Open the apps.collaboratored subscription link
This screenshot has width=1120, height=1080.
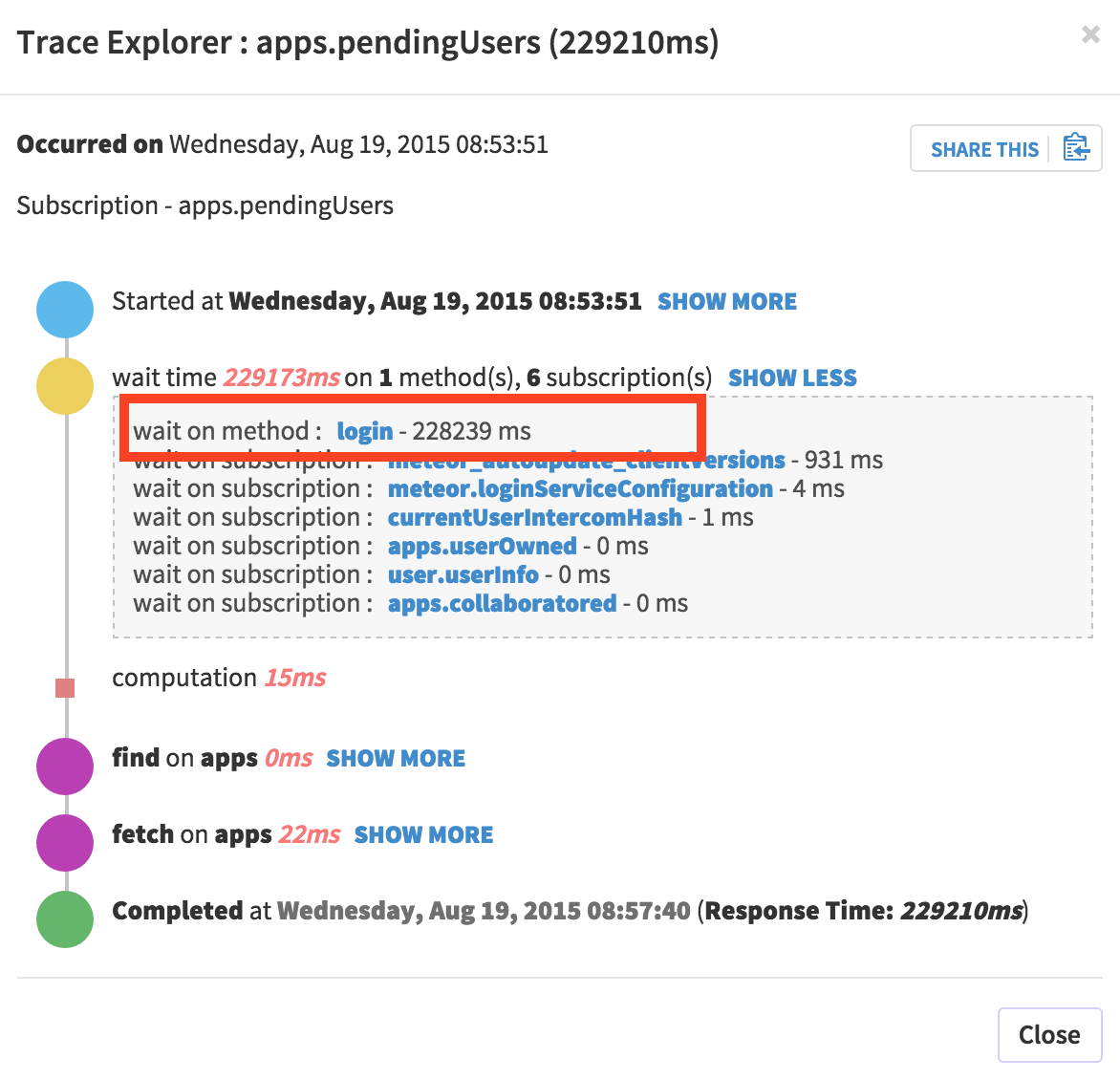click(x=502, y=604)
